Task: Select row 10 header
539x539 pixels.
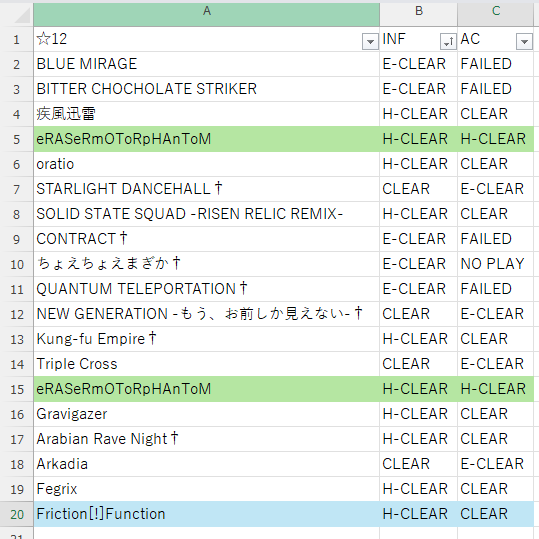Action: tap(16, 264)
